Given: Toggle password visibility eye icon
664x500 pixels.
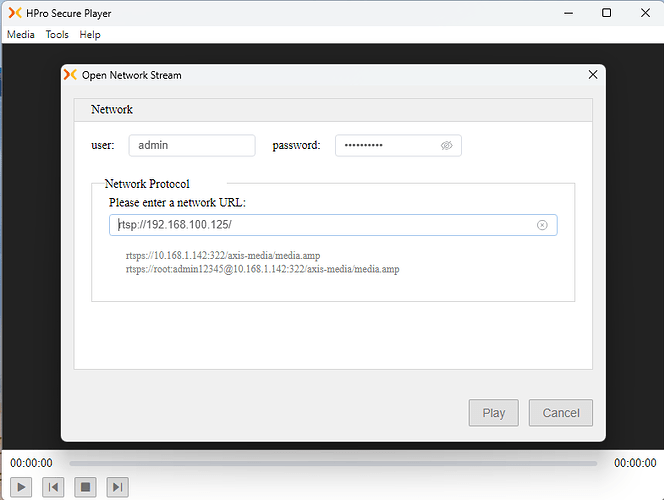Looking at the screenshot, I should (447, 145).
